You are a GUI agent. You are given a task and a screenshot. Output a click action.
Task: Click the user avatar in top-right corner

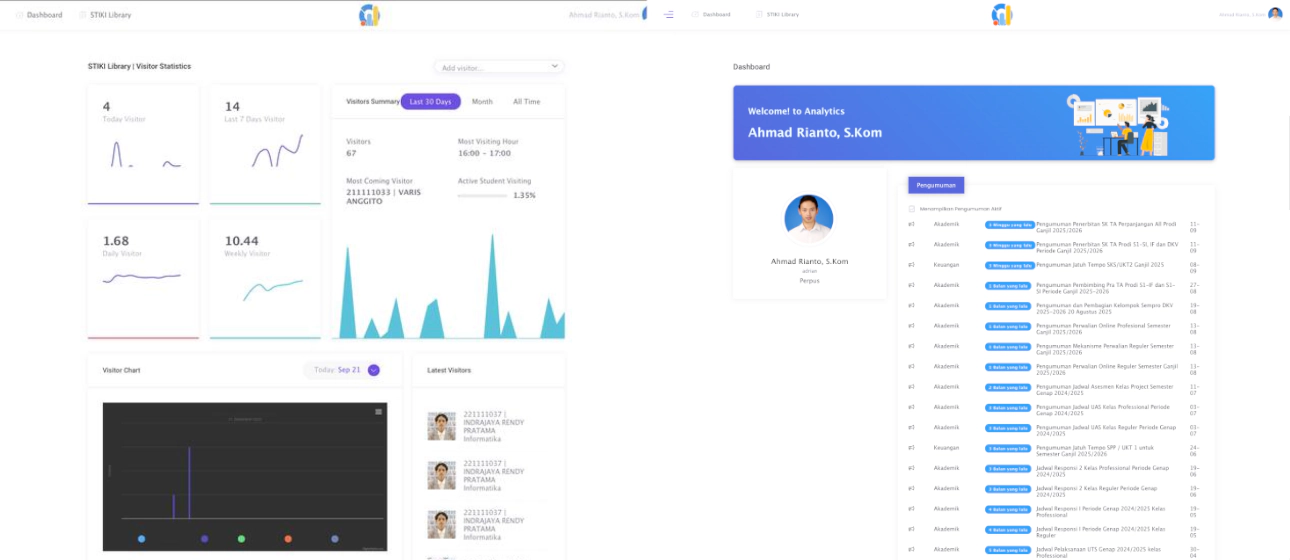[1275, 14]
